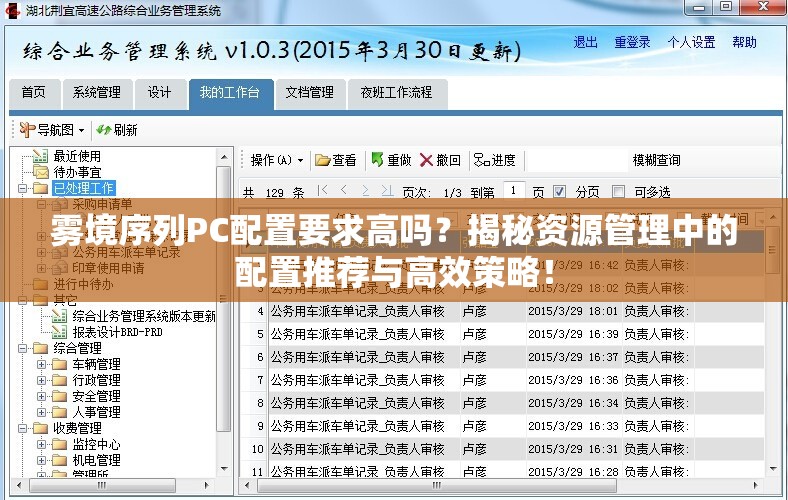This screenshot has height=500, width=788.
Task: Open the 操作(A) dropdown menu
Action: 277,160
